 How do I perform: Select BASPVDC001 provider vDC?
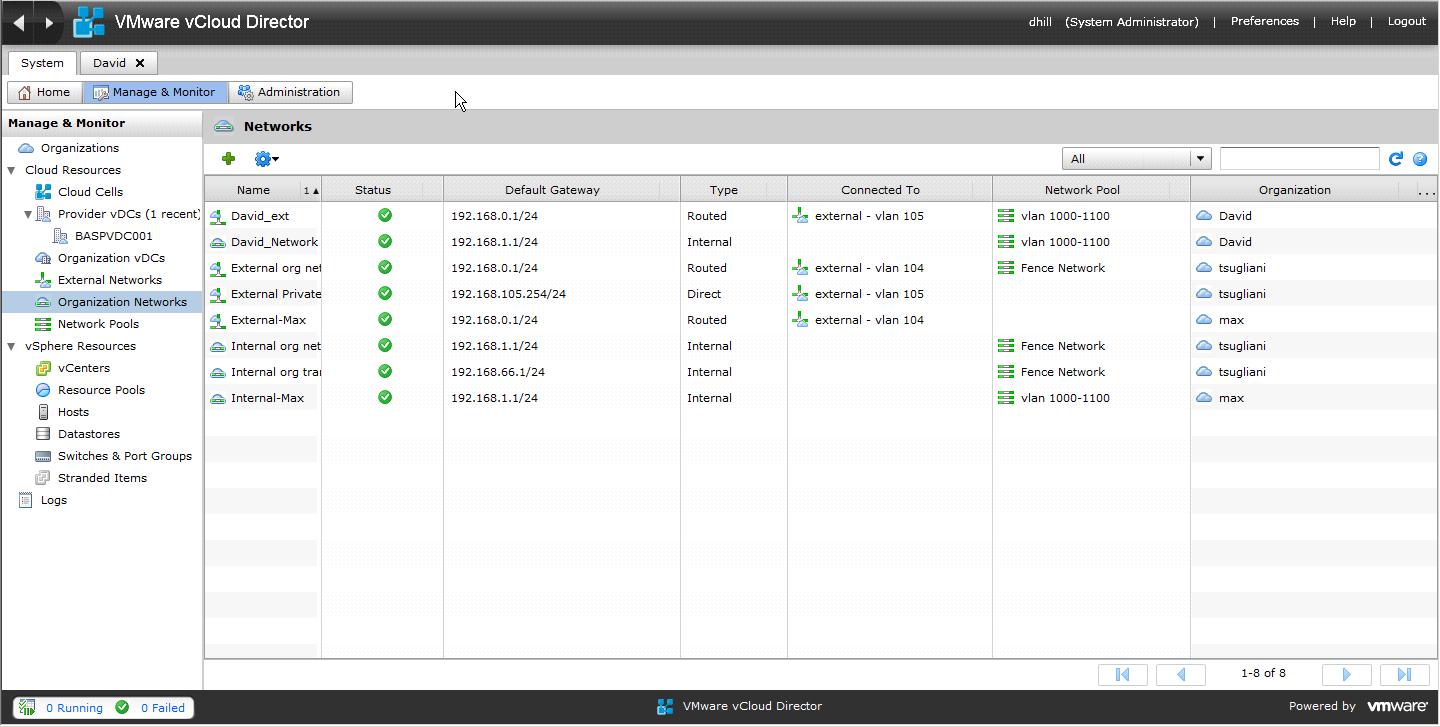coord(113,236)
